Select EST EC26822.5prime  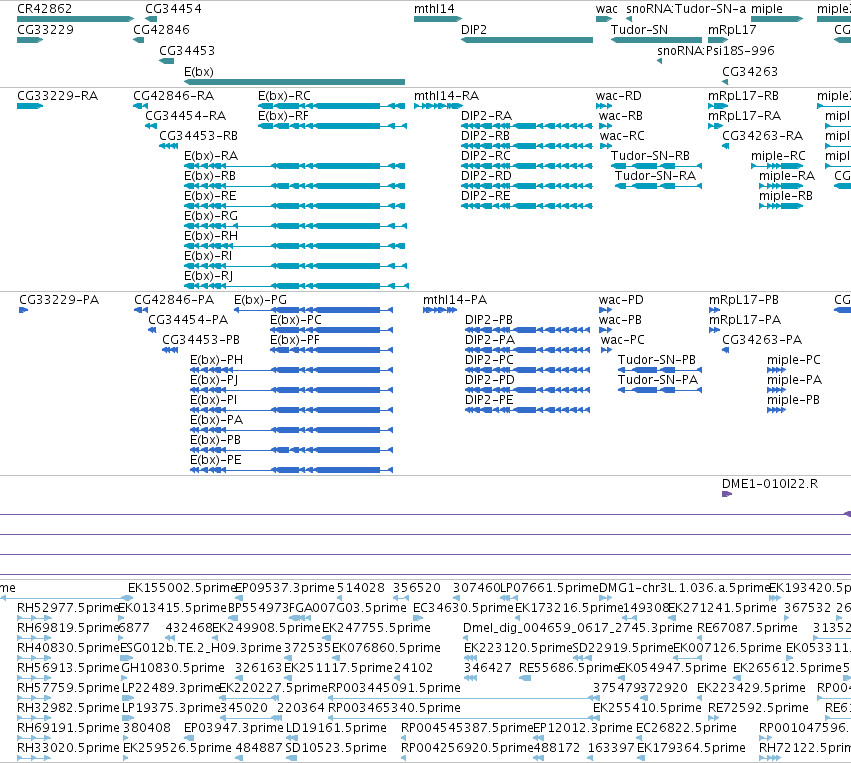point(686,728)
